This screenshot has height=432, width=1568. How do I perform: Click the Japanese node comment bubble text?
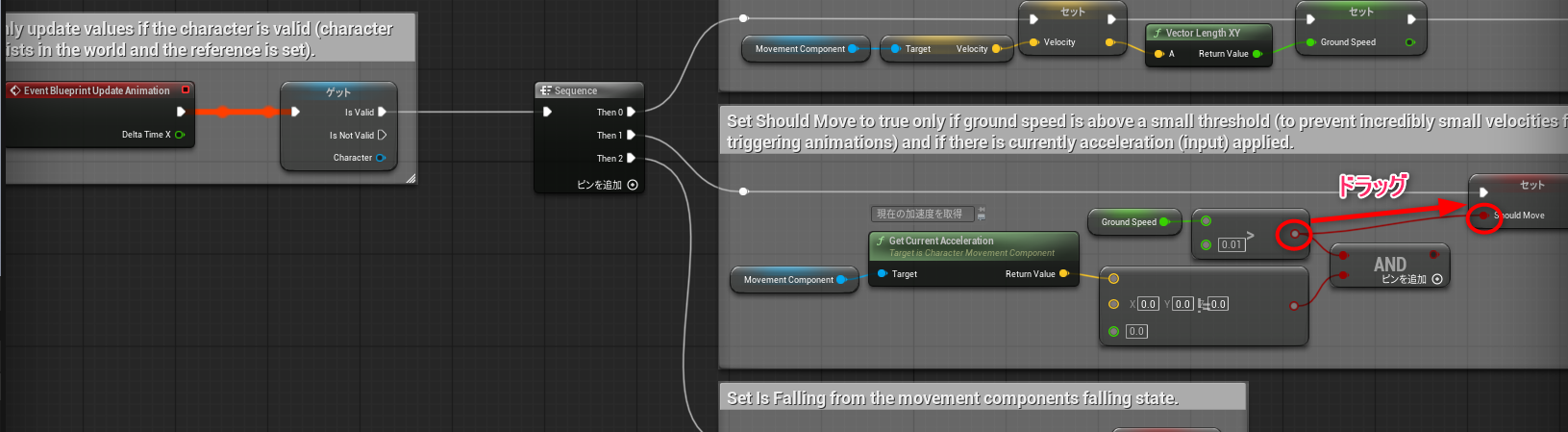click(919, 214)
